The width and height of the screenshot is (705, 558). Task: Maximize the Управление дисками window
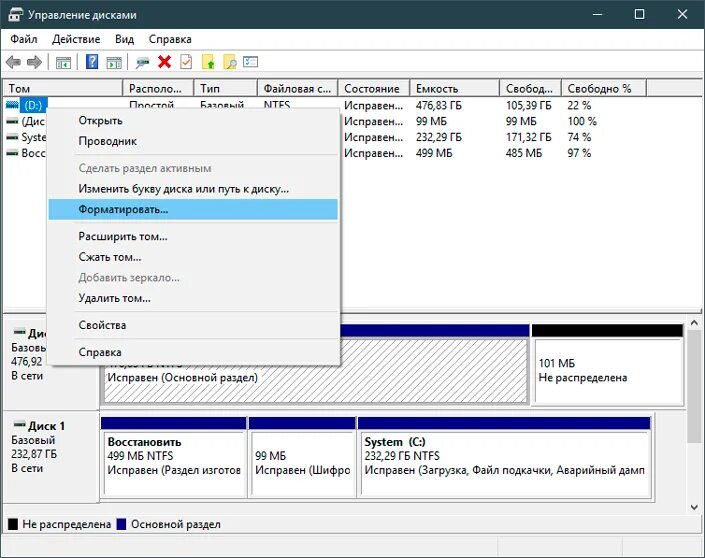coord(639,14)
